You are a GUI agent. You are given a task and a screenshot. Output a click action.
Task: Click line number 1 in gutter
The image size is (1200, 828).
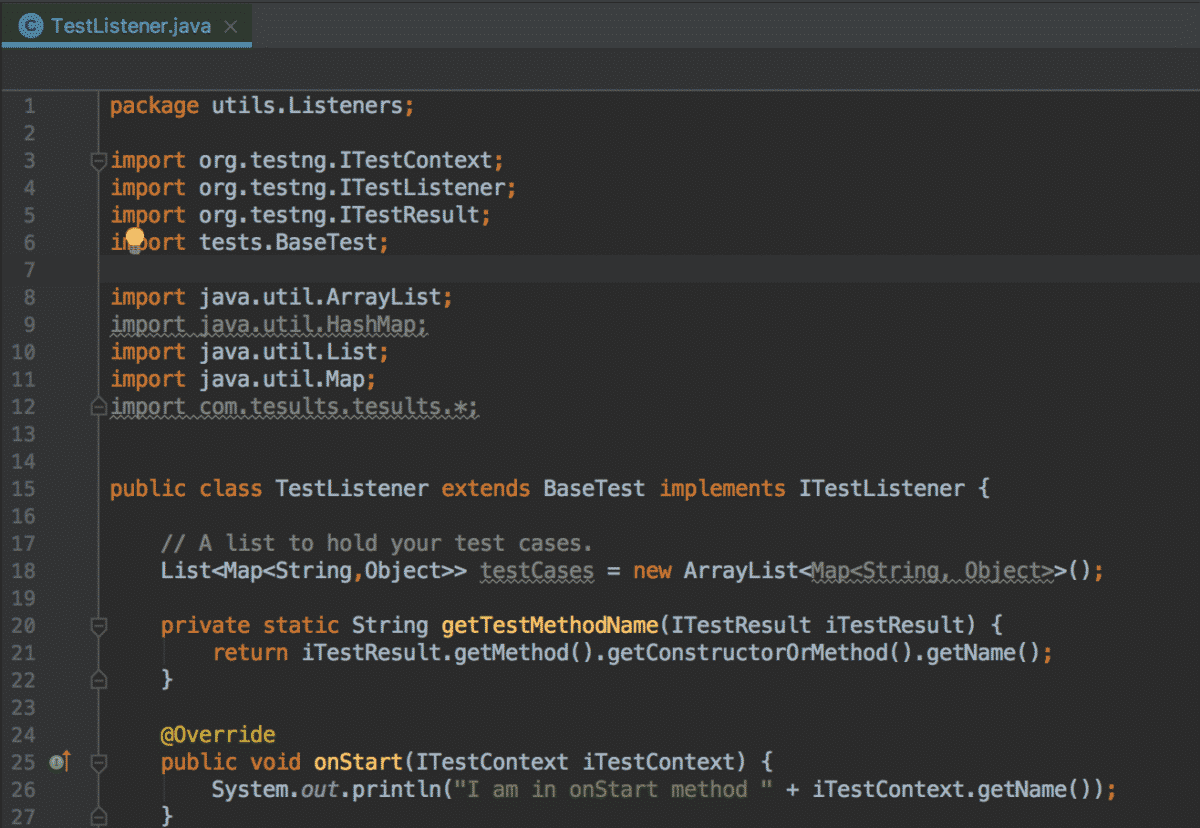29,106
